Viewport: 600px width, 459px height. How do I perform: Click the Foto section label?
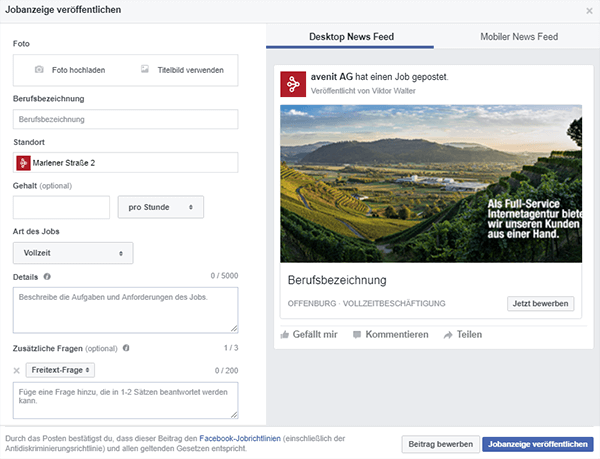(x=21, y=44)
